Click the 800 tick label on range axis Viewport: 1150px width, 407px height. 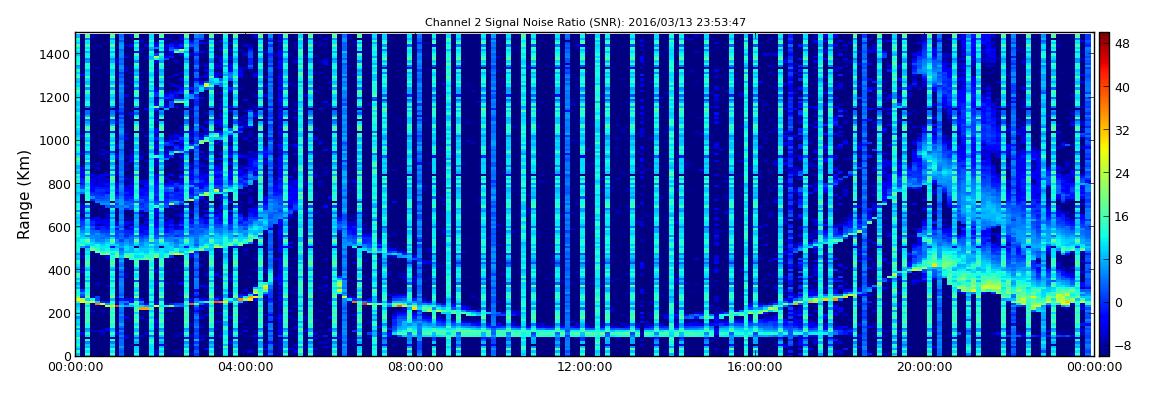coord(59,184)
